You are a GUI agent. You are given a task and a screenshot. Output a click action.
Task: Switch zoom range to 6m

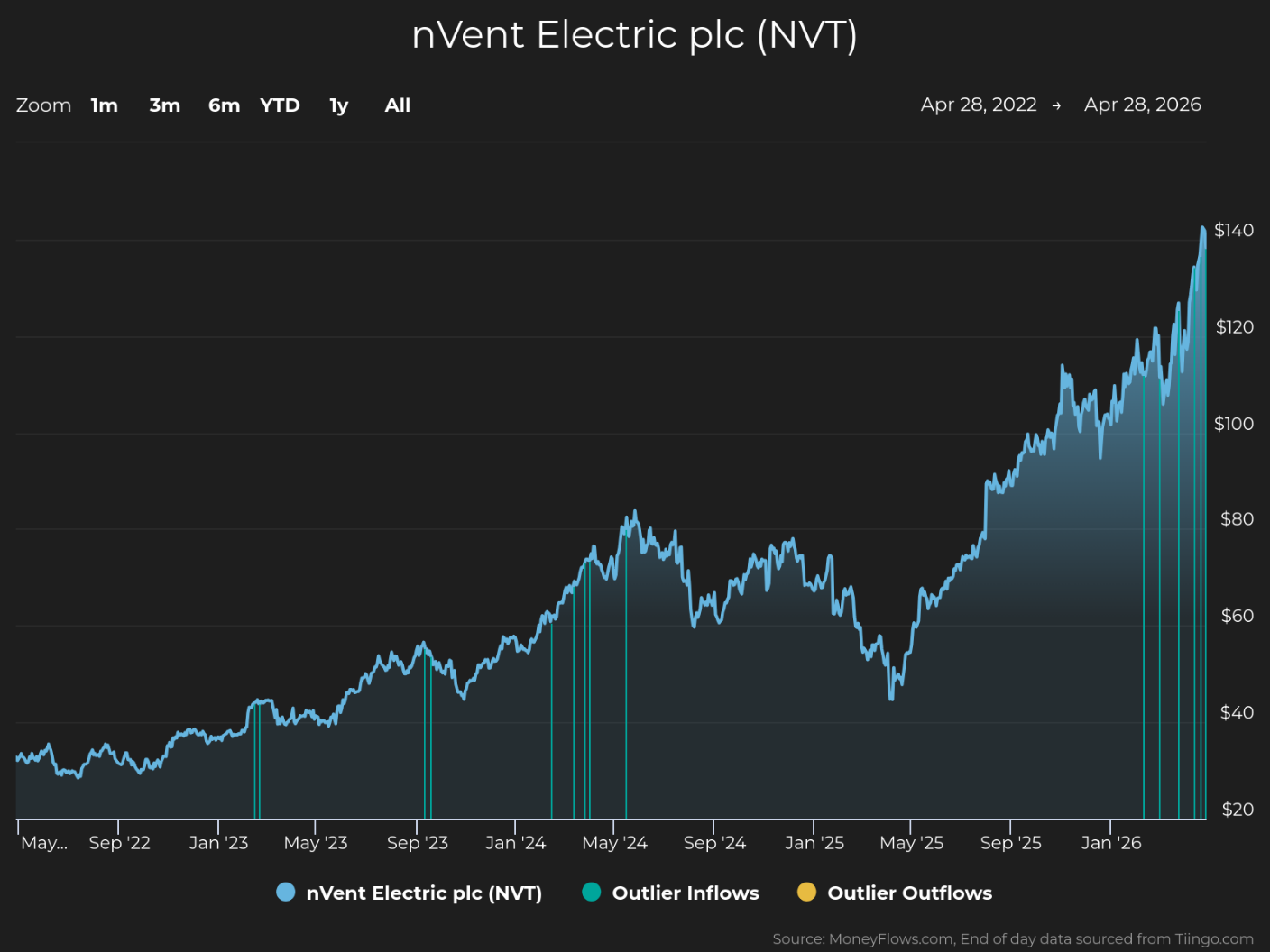pos(225,105)
